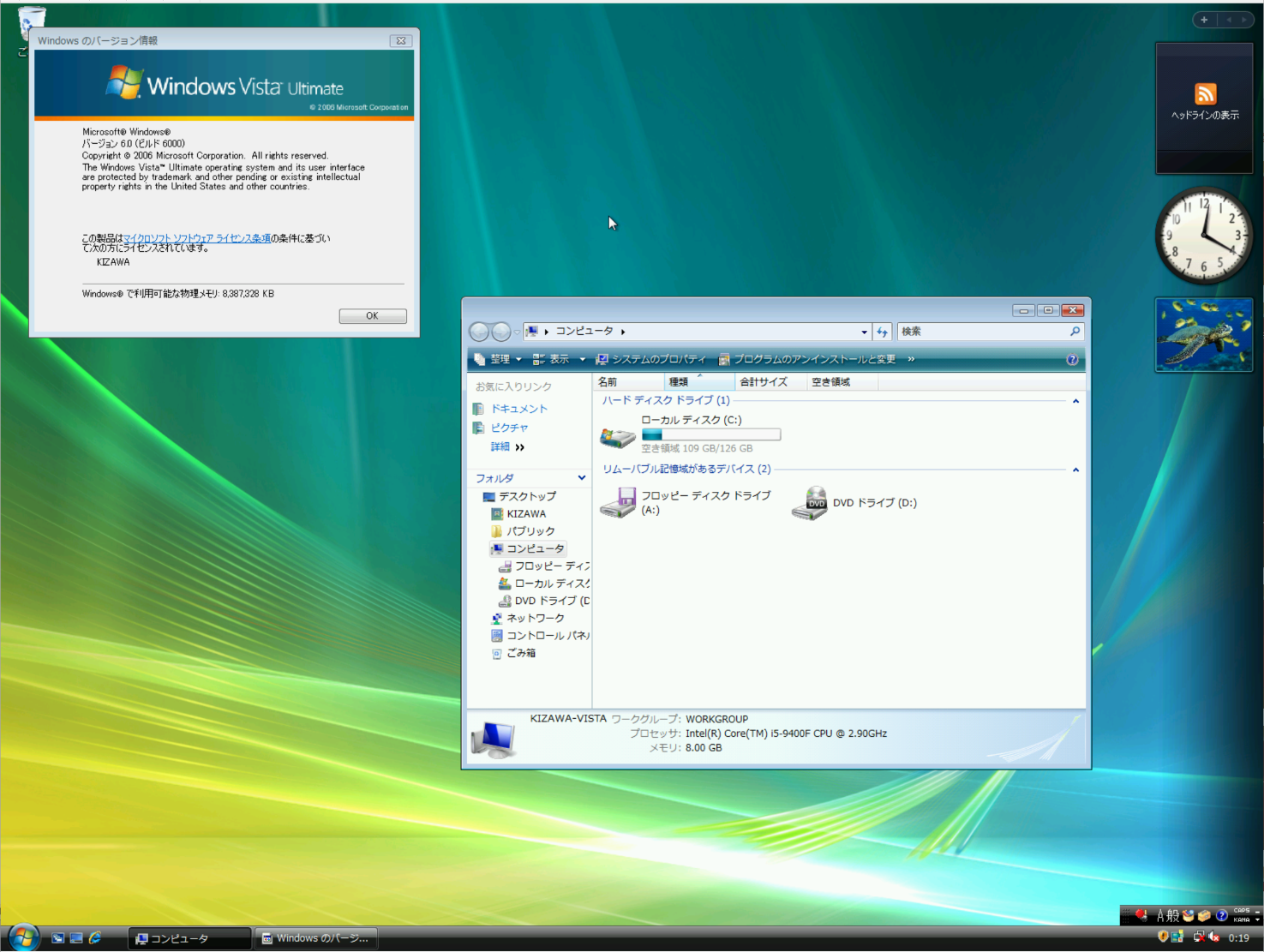
Task: Click the IME help question mark icon
Action: click(1222, 916)
